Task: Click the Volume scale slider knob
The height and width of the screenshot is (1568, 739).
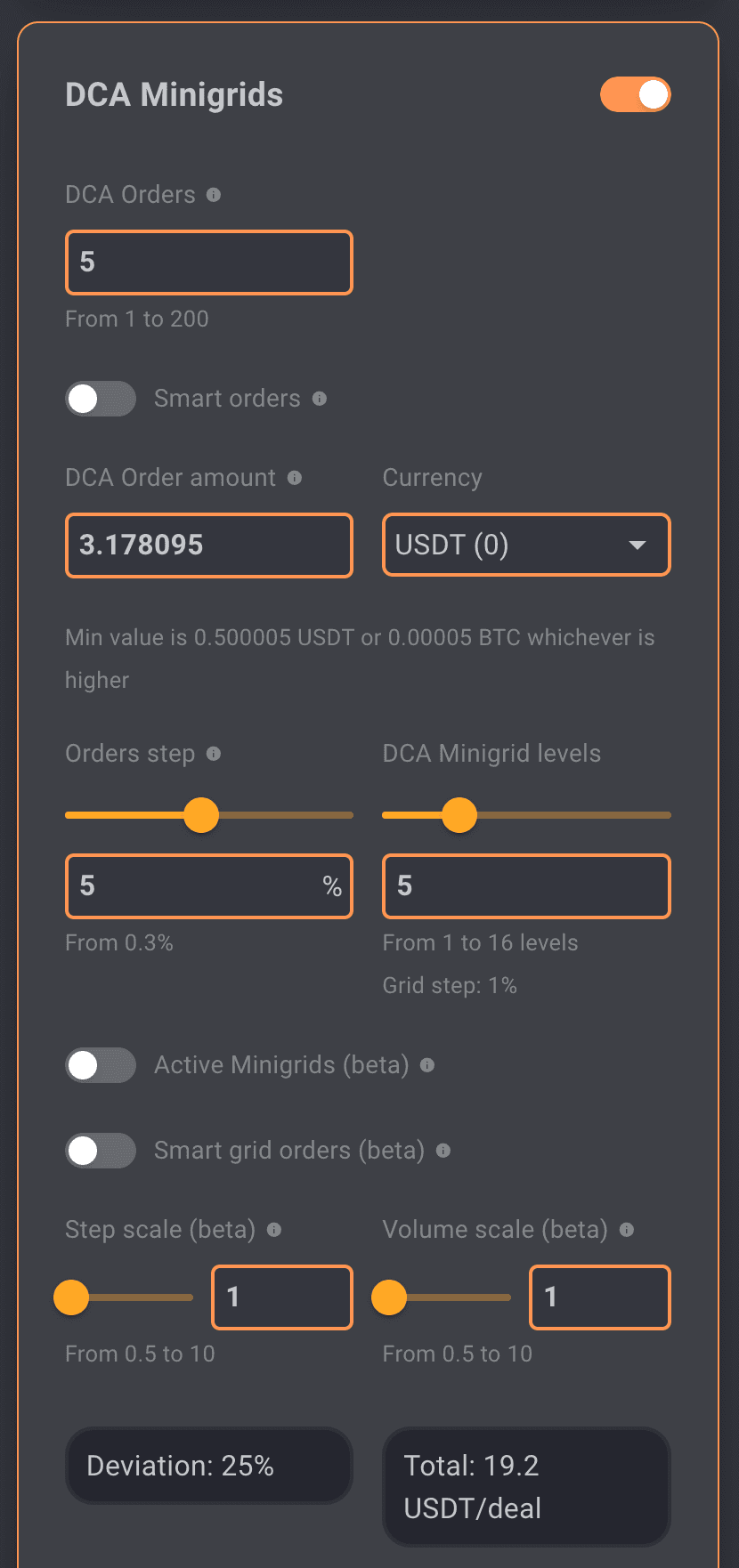Action: (x=389, y=1297)
